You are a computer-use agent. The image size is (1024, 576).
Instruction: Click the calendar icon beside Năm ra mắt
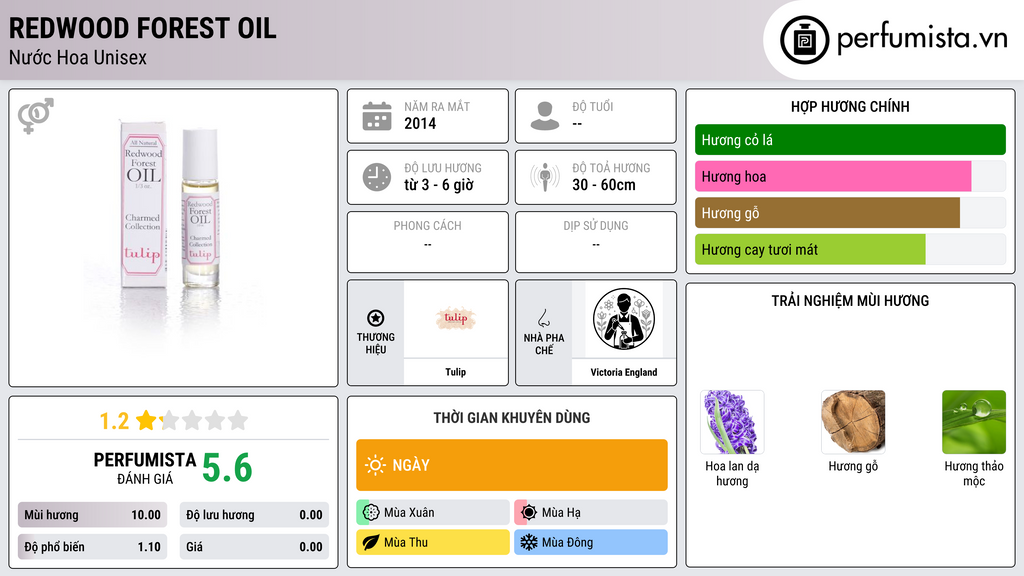click(x=377, y=116)
